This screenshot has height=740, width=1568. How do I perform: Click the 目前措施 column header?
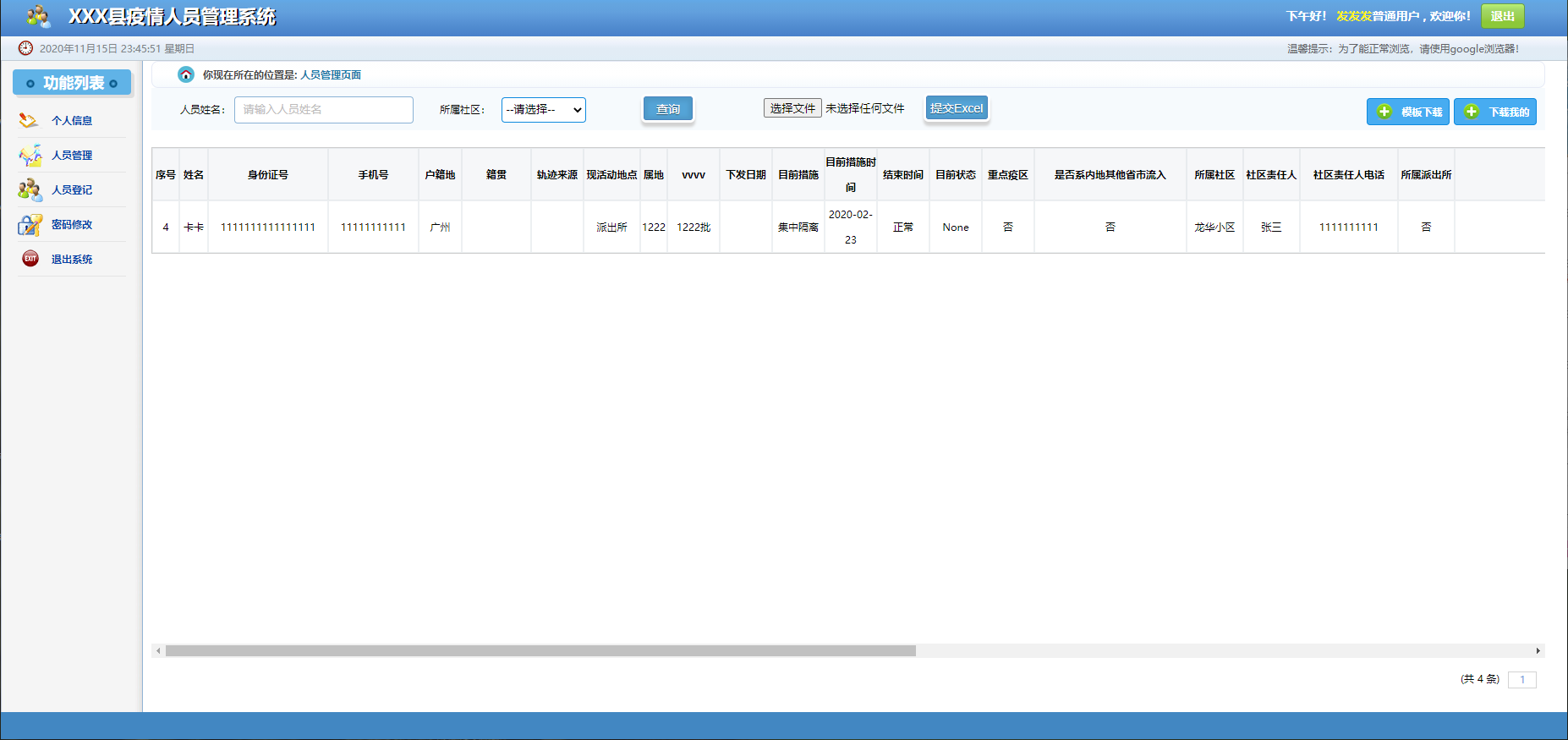point(798,175)
